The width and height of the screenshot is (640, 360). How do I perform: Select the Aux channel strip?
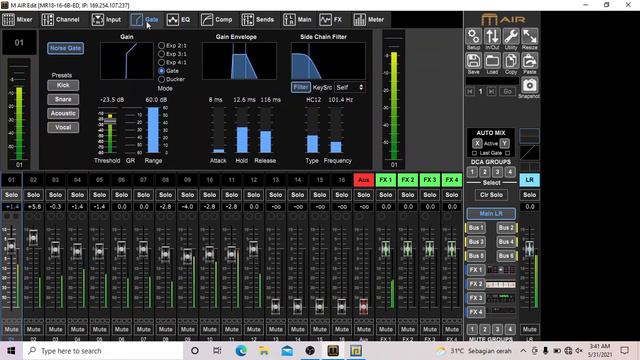pyautogui.click(x=364, y=180)
